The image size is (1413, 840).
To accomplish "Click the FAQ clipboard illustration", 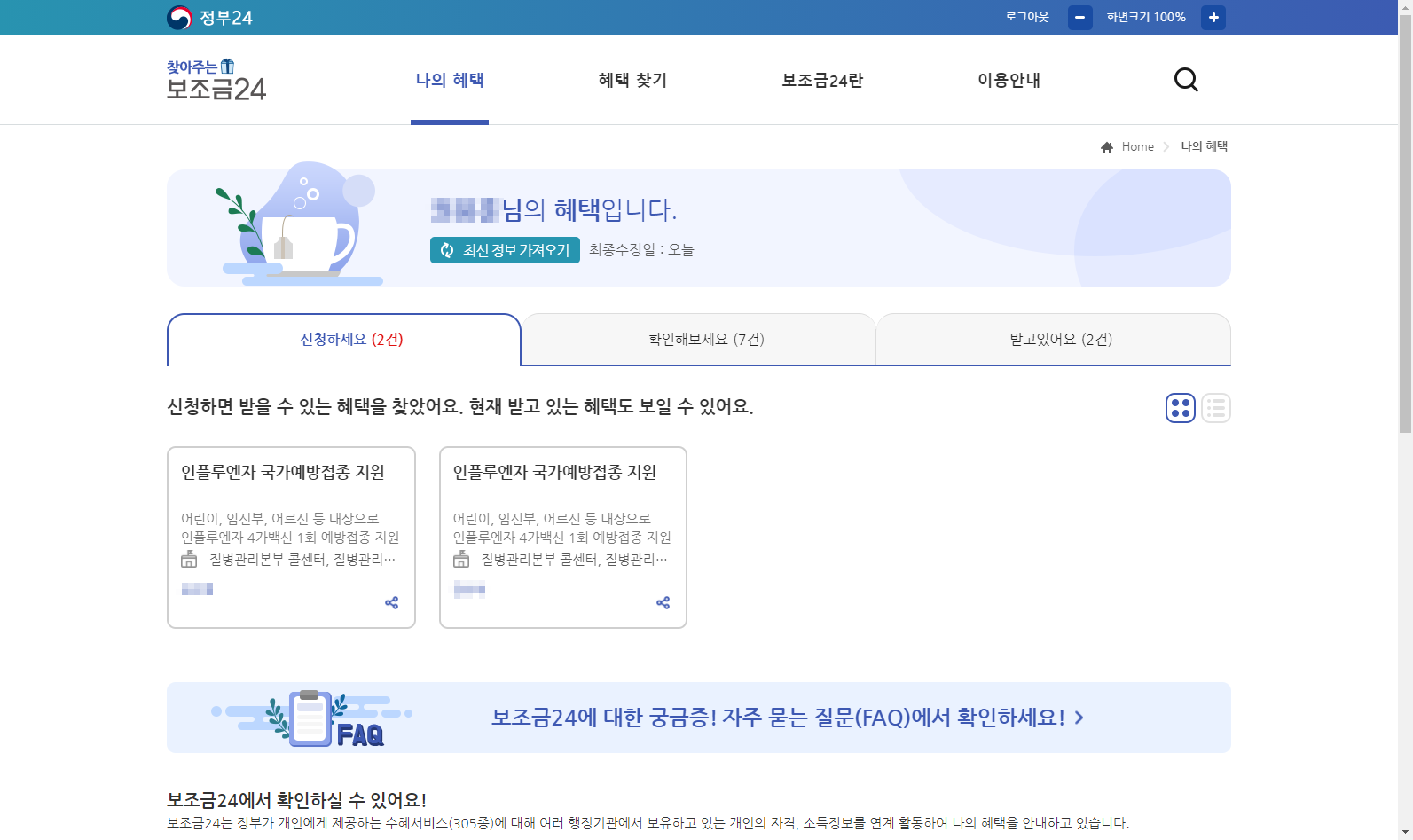I will click(x=310, y=718).
